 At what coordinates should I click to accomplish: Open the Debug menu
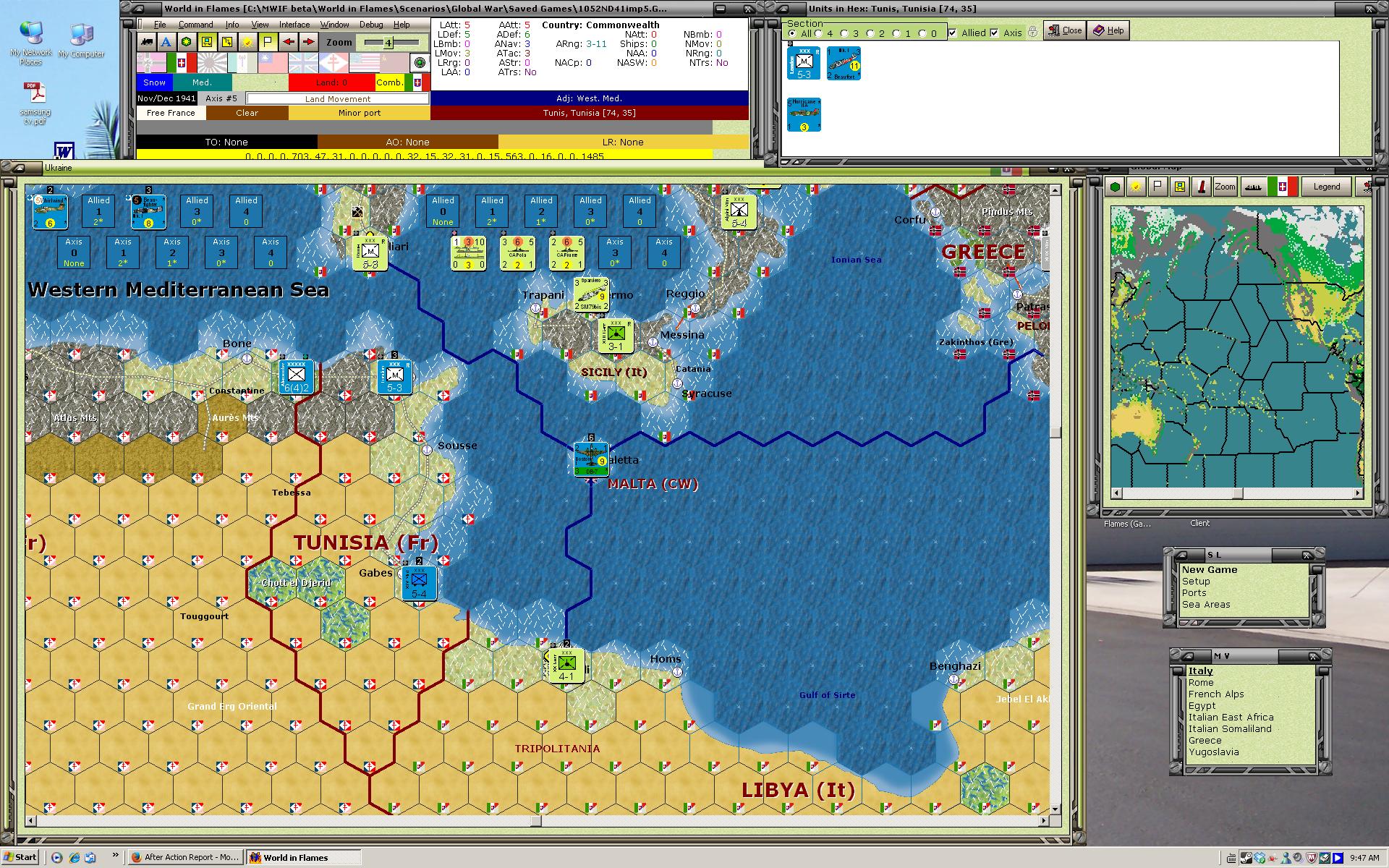point(371,25)
